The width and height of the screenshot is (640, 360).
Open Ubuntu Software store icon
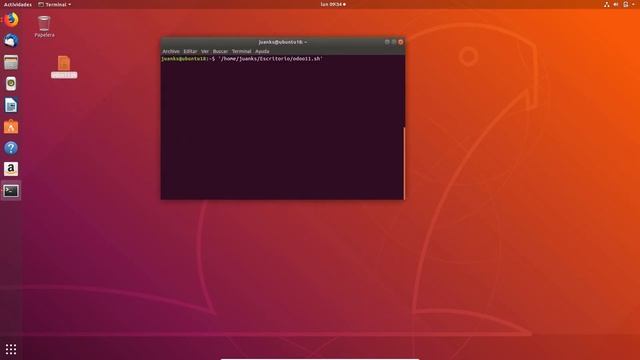(11, 127)
